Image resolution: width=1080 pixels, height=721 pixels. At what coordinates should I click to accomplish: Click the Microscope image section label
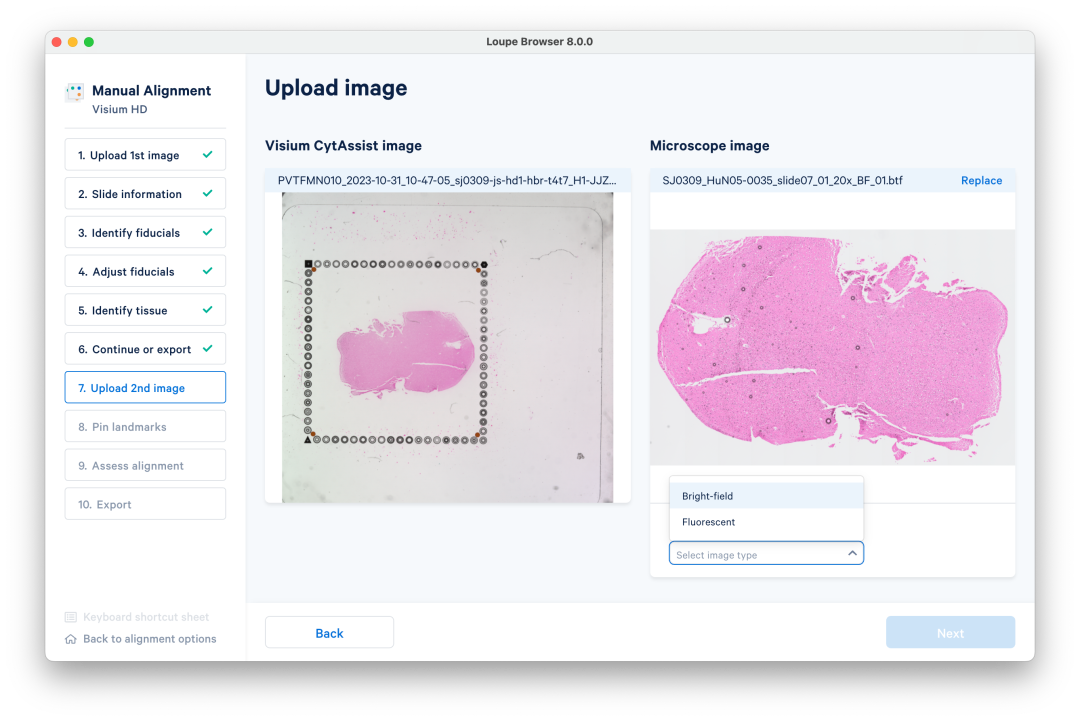coord(709,146)
